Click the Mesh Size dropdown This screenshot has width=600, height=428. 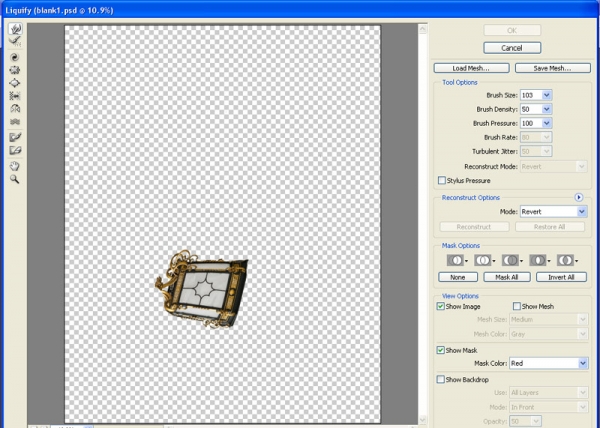tap(548, 319)
